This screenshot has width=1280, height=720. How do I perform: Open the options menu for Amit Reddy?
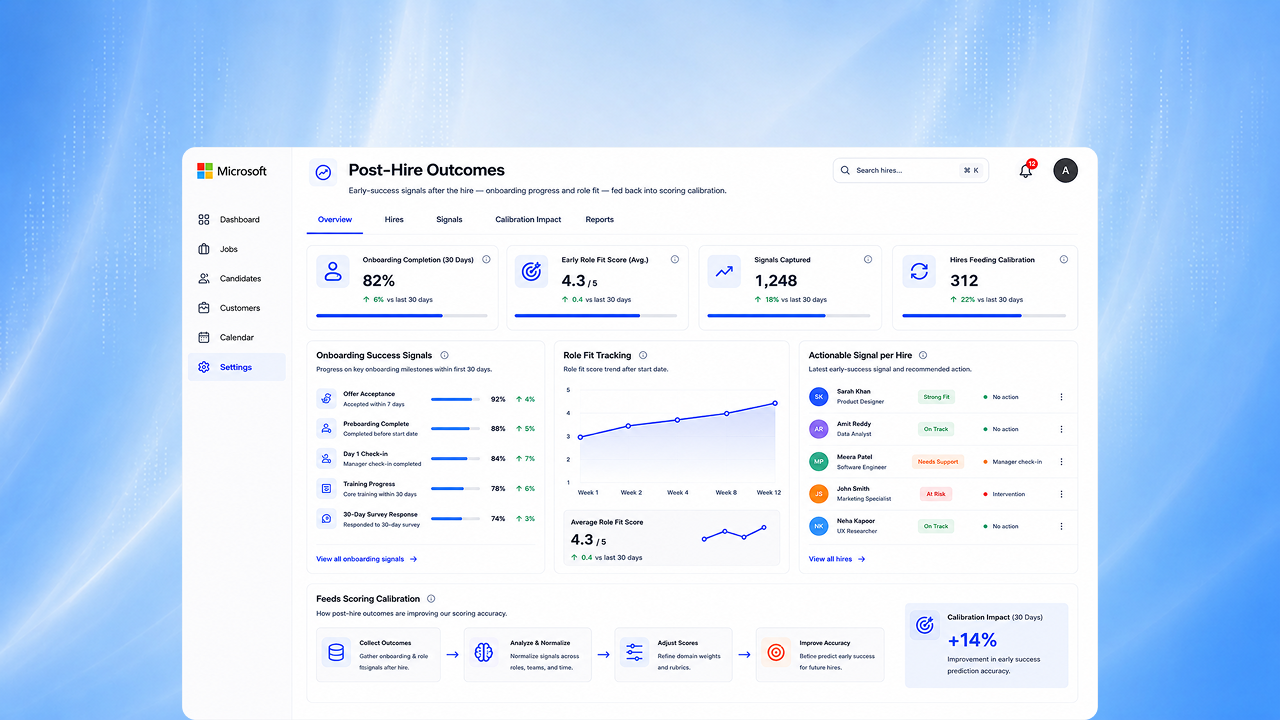click(x=1061, y=429)
